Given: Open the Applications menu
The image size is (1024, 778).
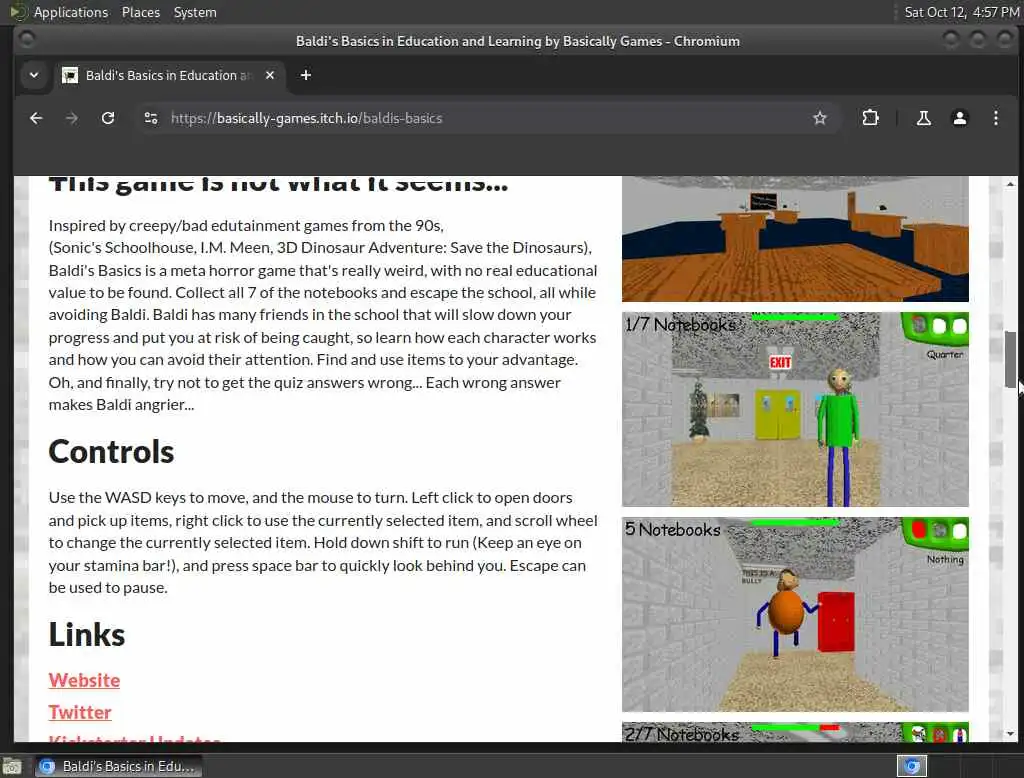Looking at the screenshot, I should click(x=71, y=12).
